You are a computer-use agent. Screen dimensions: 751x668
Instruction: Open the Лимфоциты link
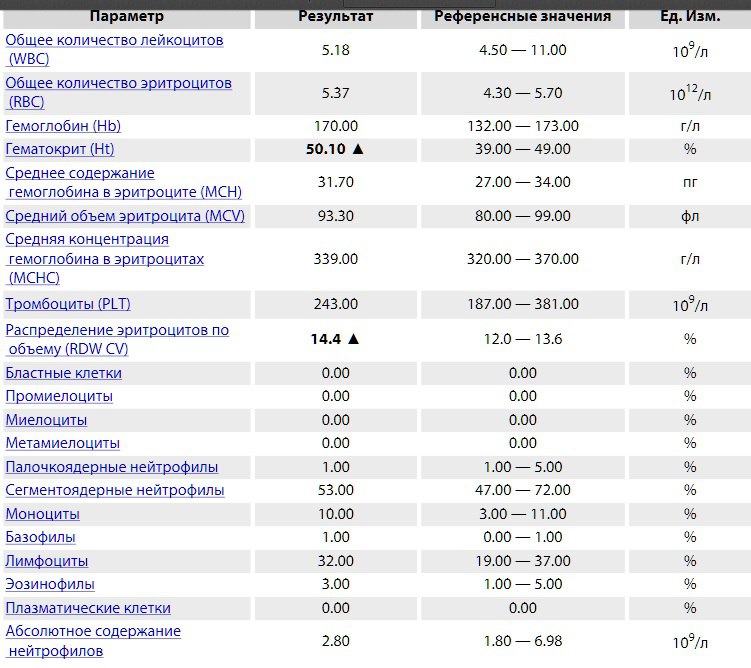(x=47, y=561)
